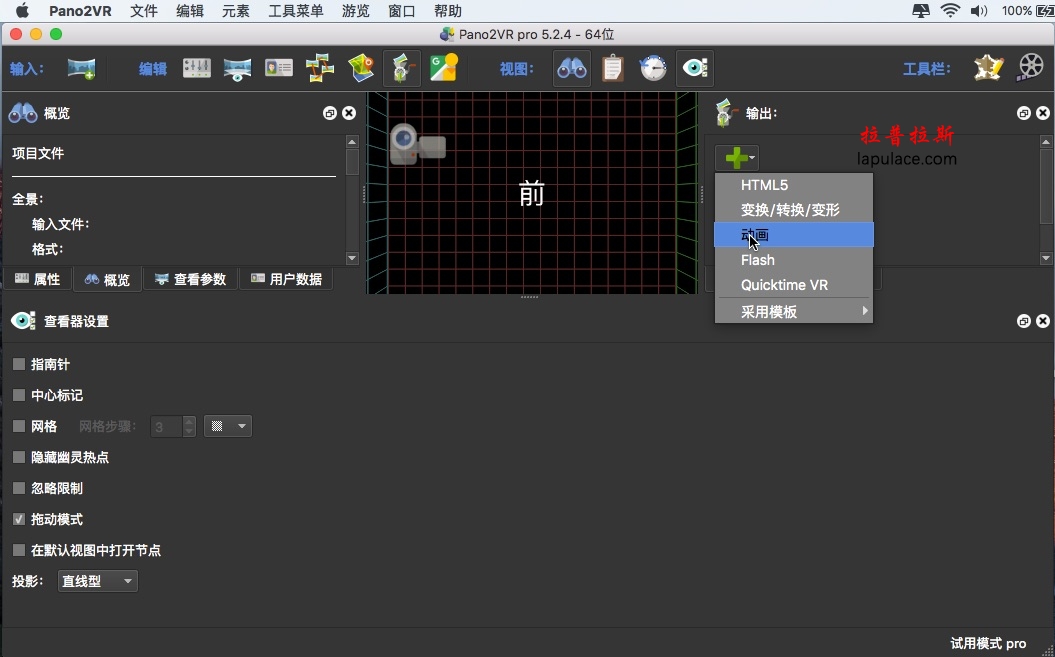This screenshot has width=1055, height=657.
Task: Click the 网格步骤 number field
Action: pyautogui.click(x=166, y=426)
